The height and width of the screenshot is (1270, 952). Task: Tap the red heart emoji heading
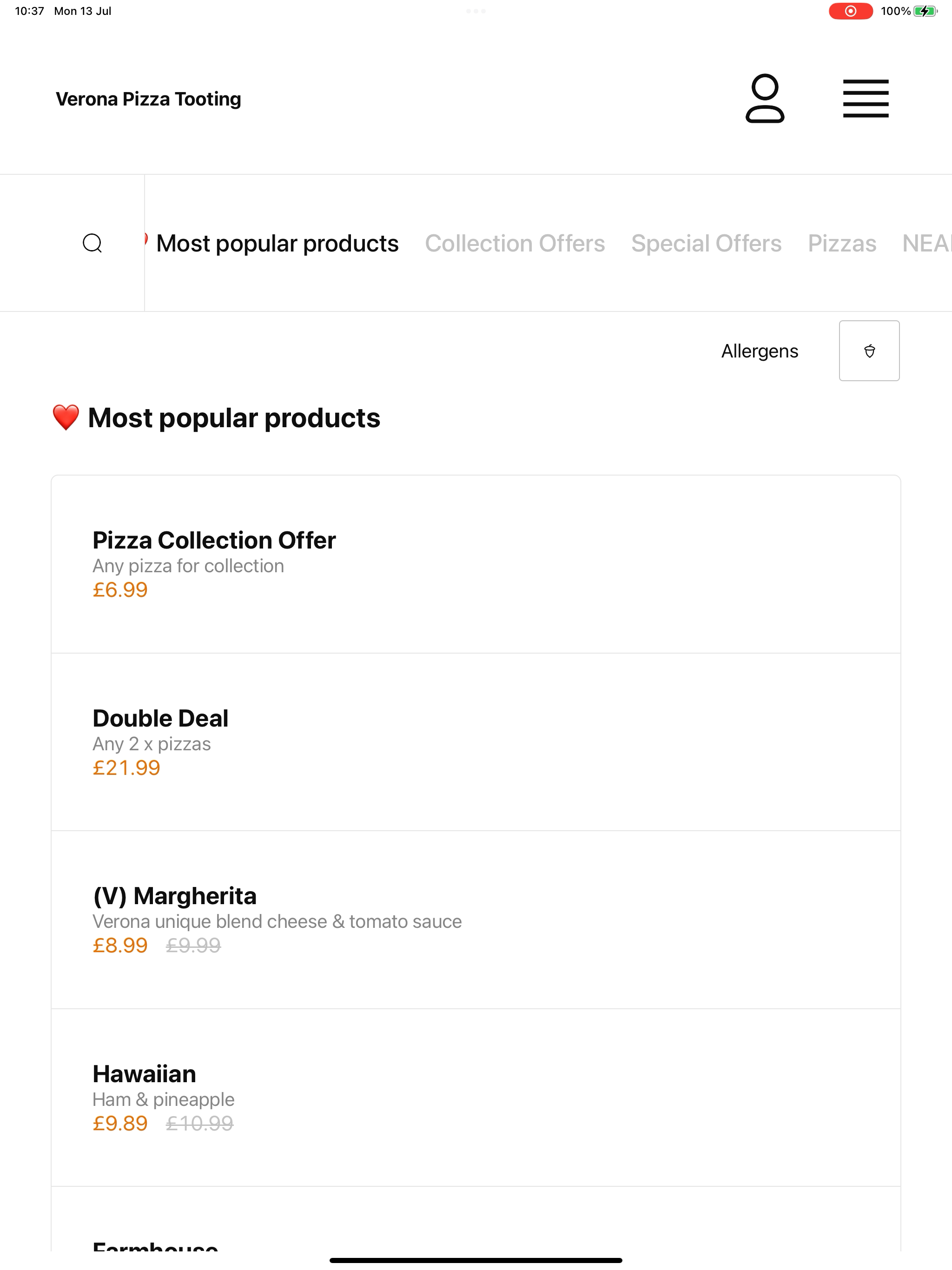(66, 417)
